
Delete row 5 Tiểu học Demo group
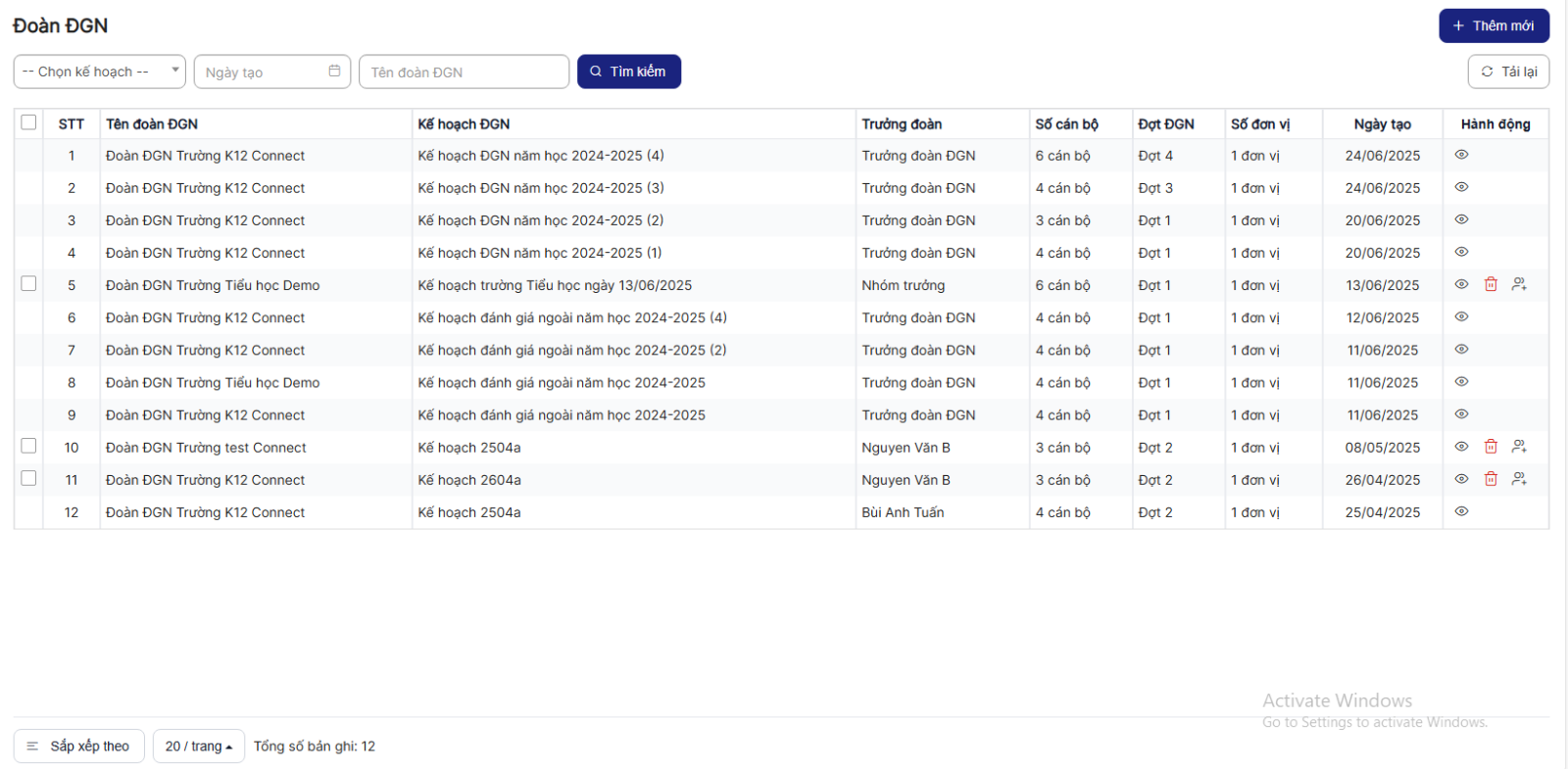pos(1491,284)
